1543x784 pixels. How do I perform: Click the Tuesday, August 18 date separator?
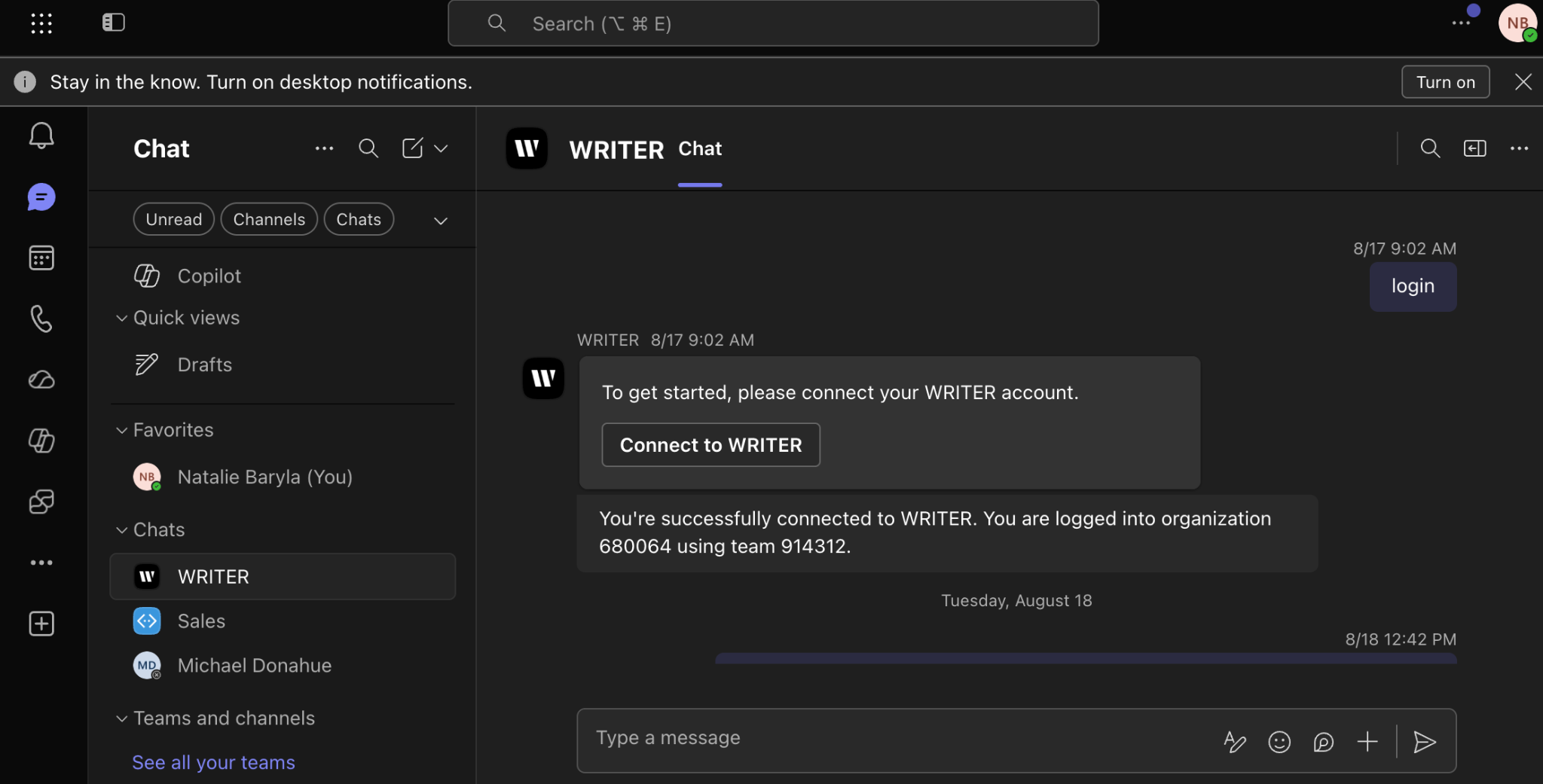(1016, 601)
